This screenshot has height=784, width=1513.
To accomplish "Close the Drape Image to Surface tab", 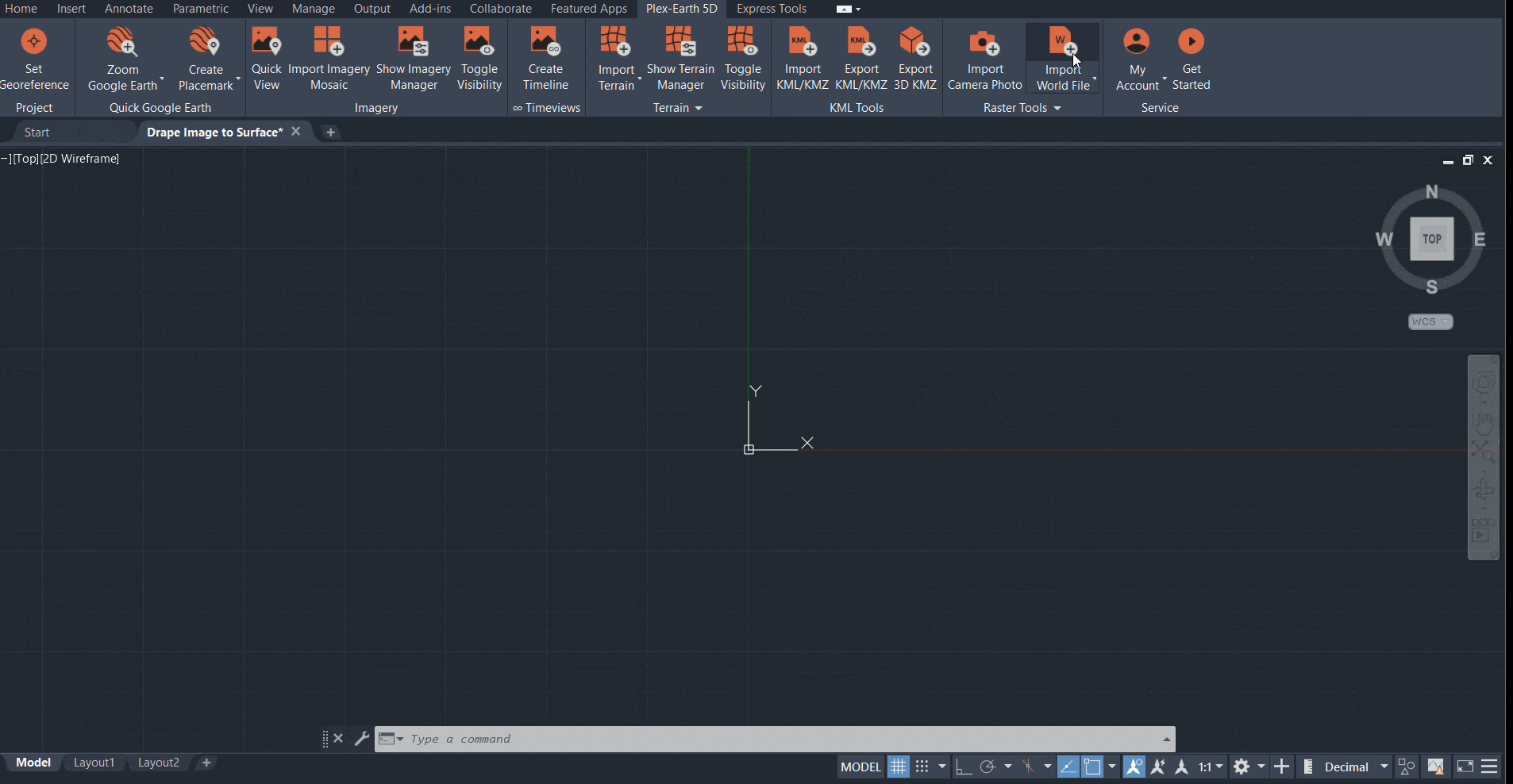I will (295, 132).
